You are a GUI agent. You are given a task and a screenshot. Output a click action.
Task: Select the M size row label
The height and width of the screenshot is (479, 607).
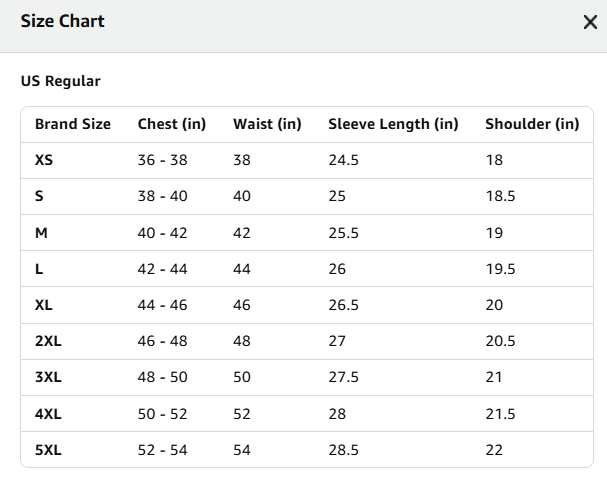pyautogui.click(x=41, y=233)
